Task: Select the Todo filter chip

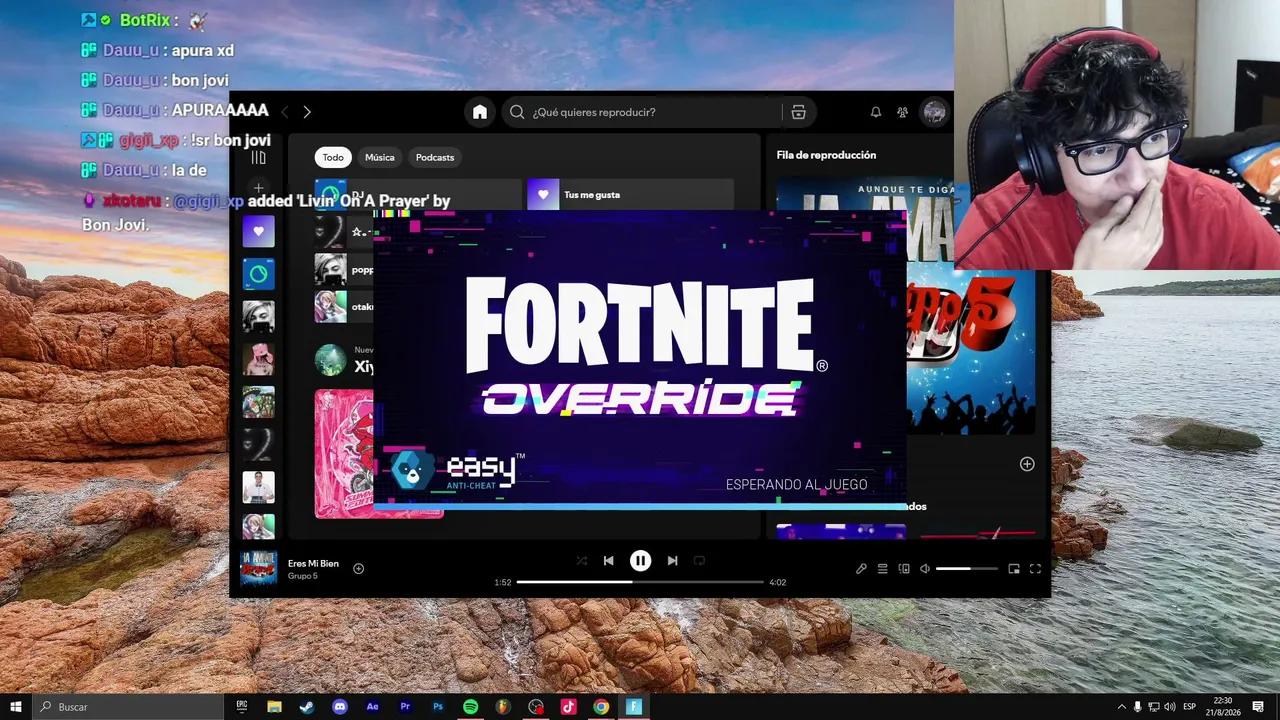Action: pos(333,157)
